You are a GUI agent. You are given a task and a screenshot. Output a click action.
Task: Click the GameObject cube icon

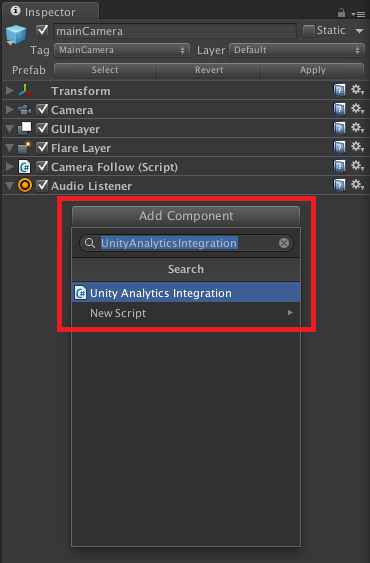[16, 35]
